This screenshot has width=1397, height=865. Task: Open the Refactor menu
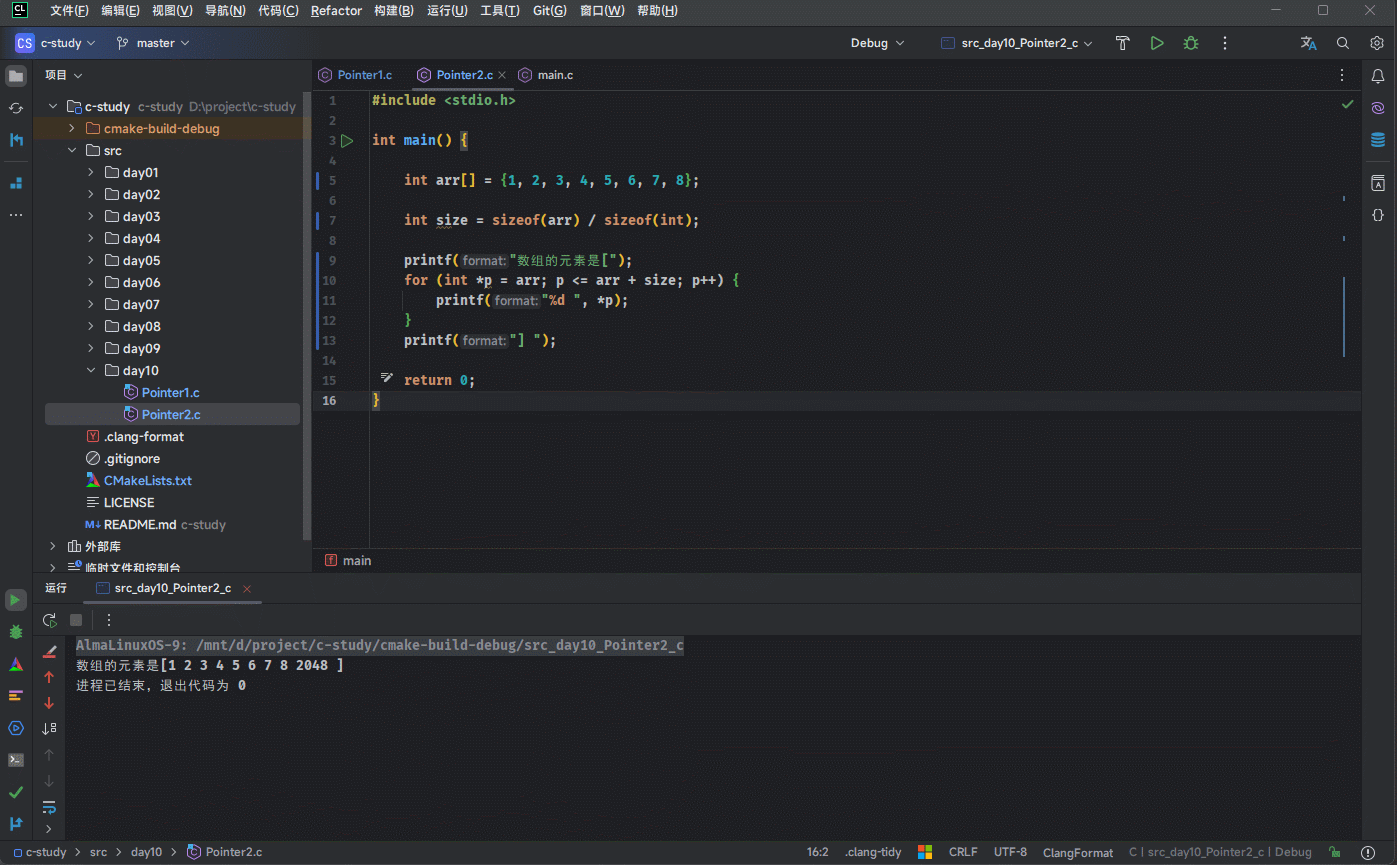coord(336,11)
